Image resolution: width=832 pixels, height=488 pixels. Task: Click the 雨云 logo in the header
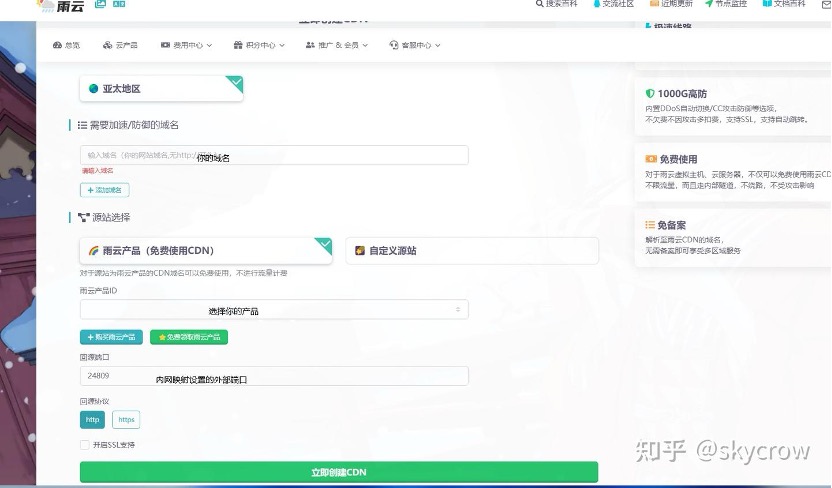(x=60, y=5)
